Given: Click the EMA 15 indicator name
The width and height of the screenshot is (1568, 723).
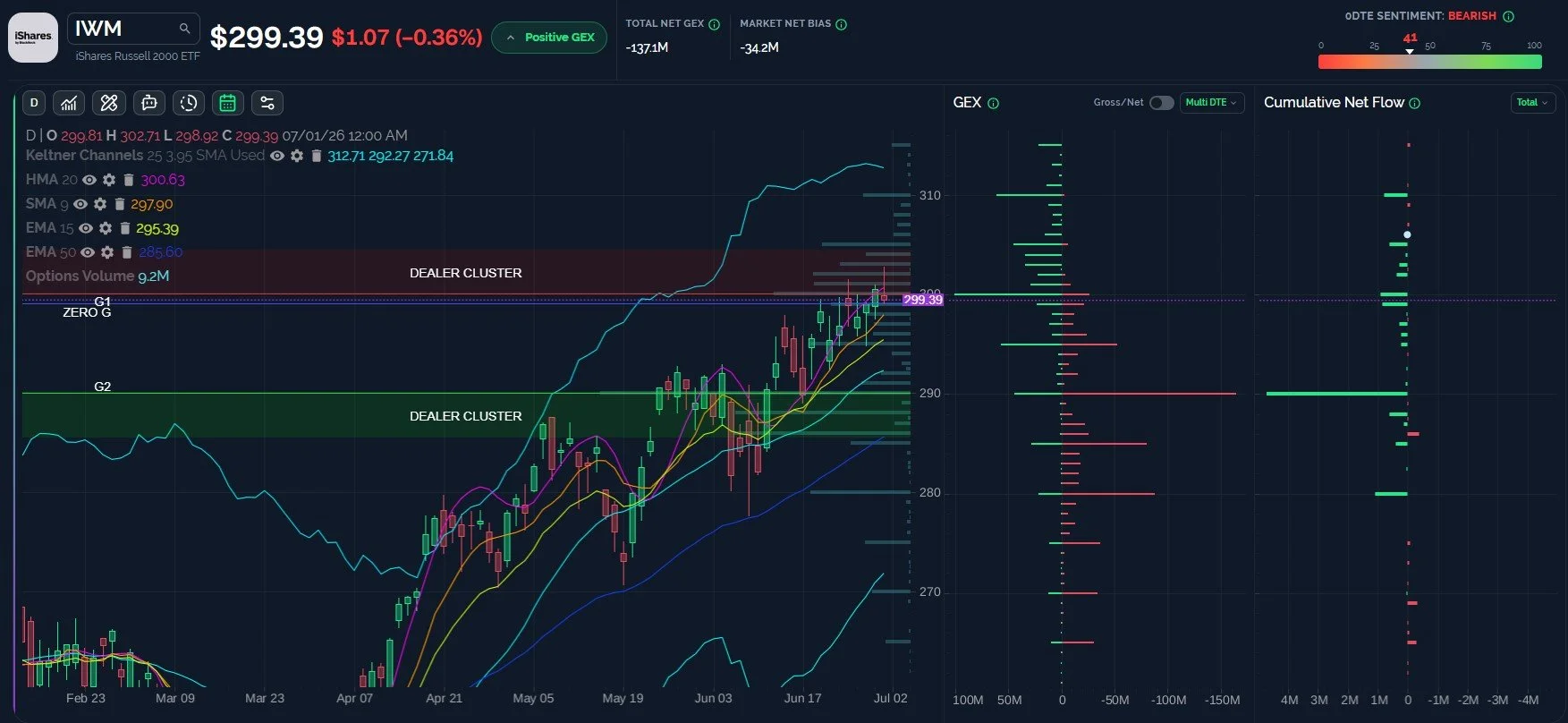Looking at the screenshot, I should pos(49,228).
